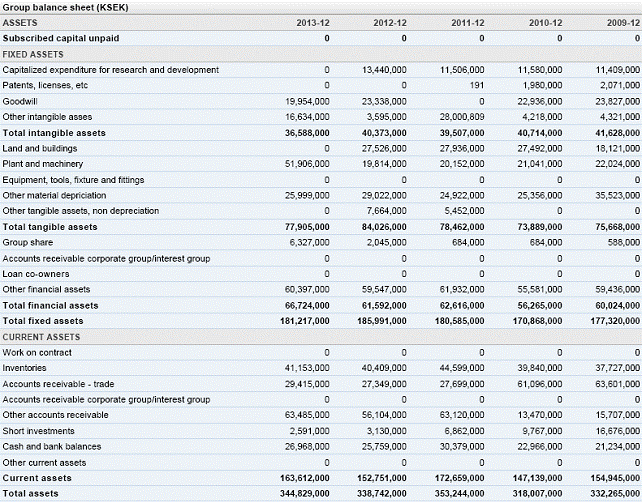Click the Goodwill row label
Screen dimensions: 642x503
[x=20, y=101]
